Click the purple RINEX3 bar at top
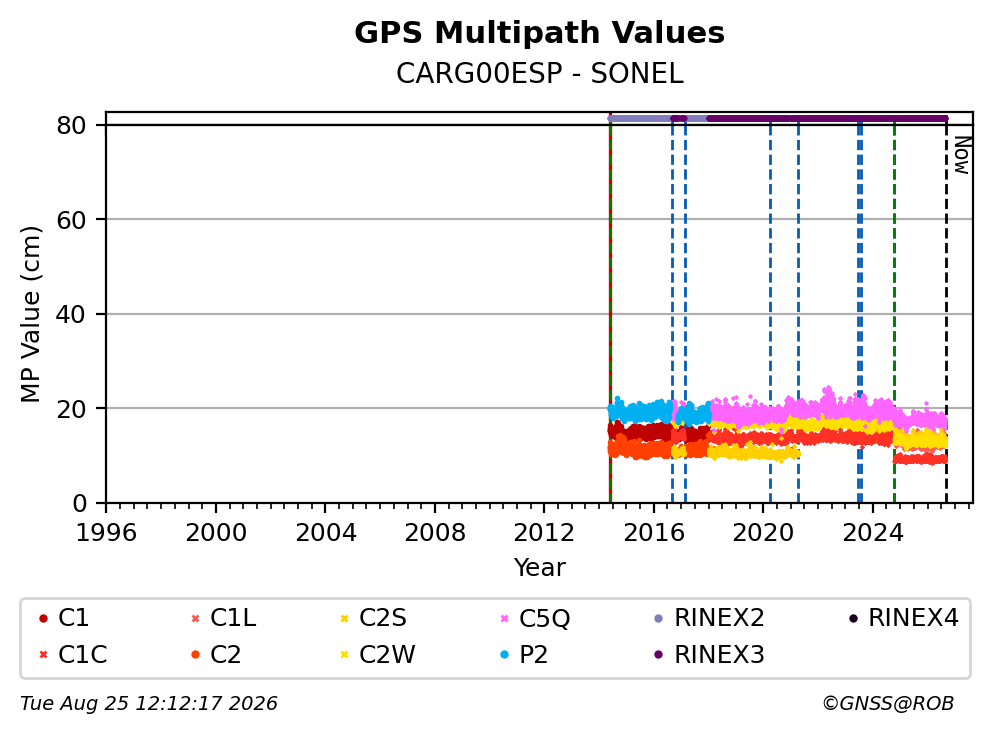Screen dimensions: 992x734 [x=827, y=118]
